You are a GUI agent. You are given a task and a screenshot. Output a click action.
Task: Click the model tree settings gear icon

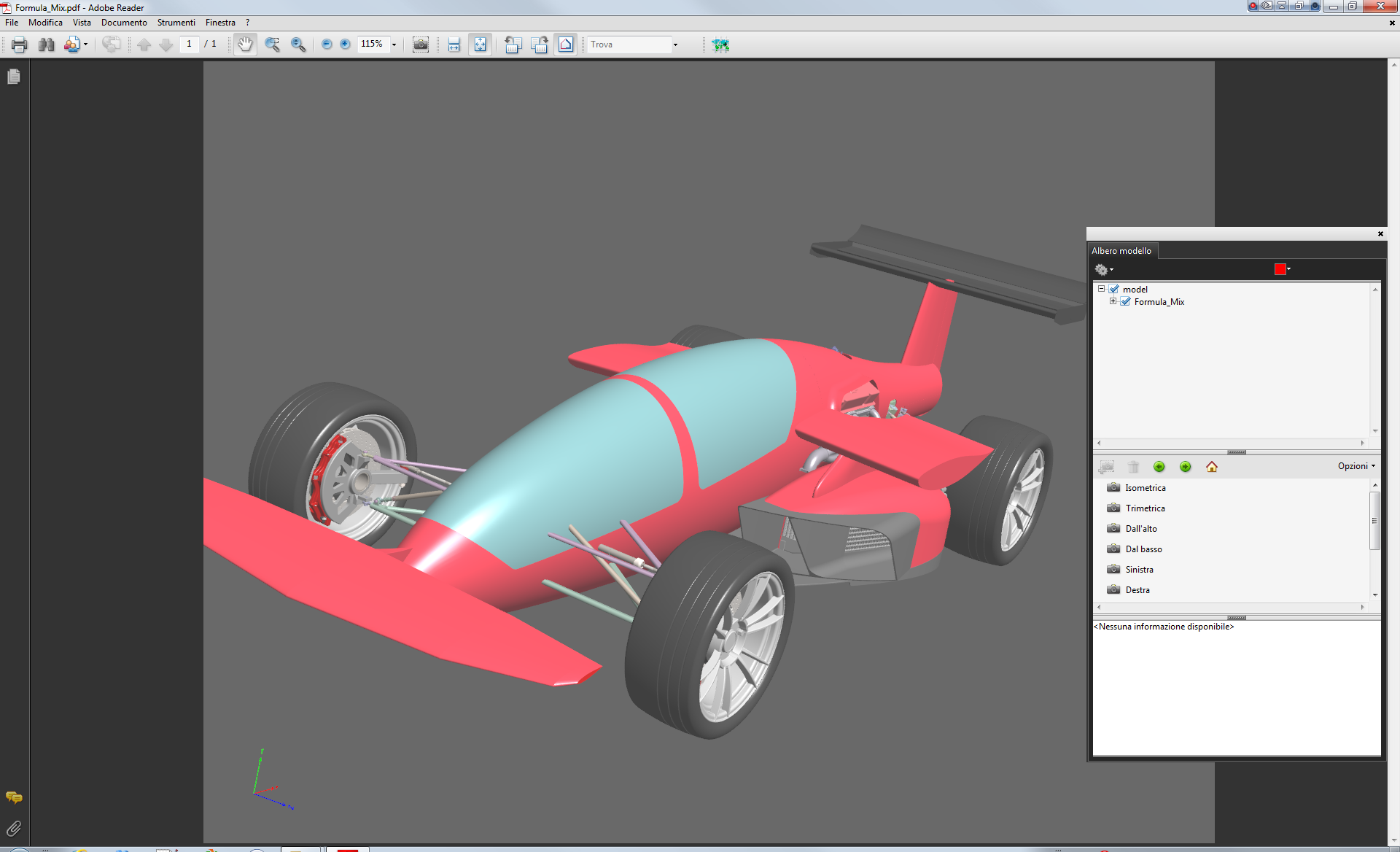tap(1102, 268)
